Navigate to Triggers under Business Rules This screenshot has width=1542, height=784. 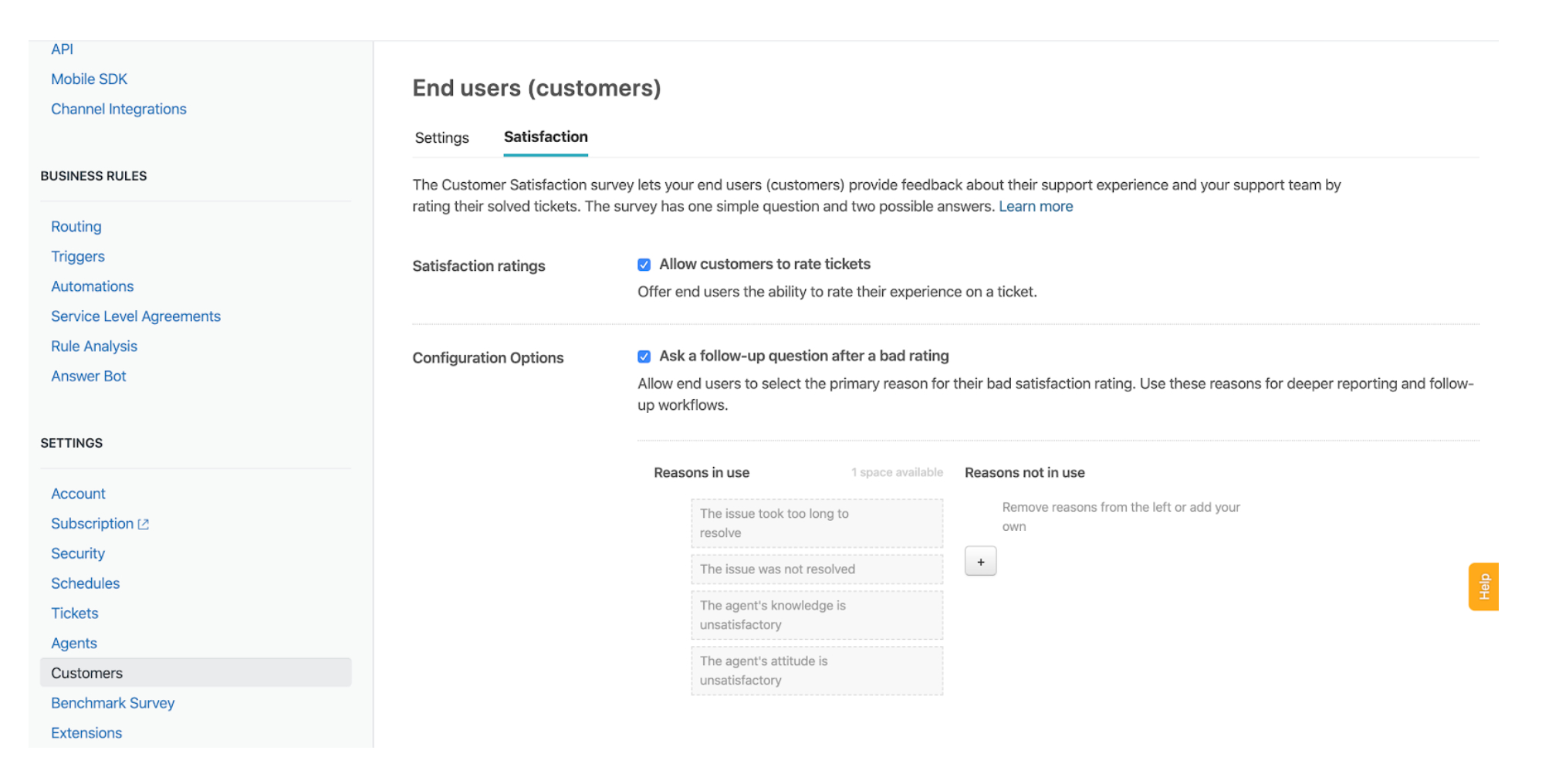77,256
